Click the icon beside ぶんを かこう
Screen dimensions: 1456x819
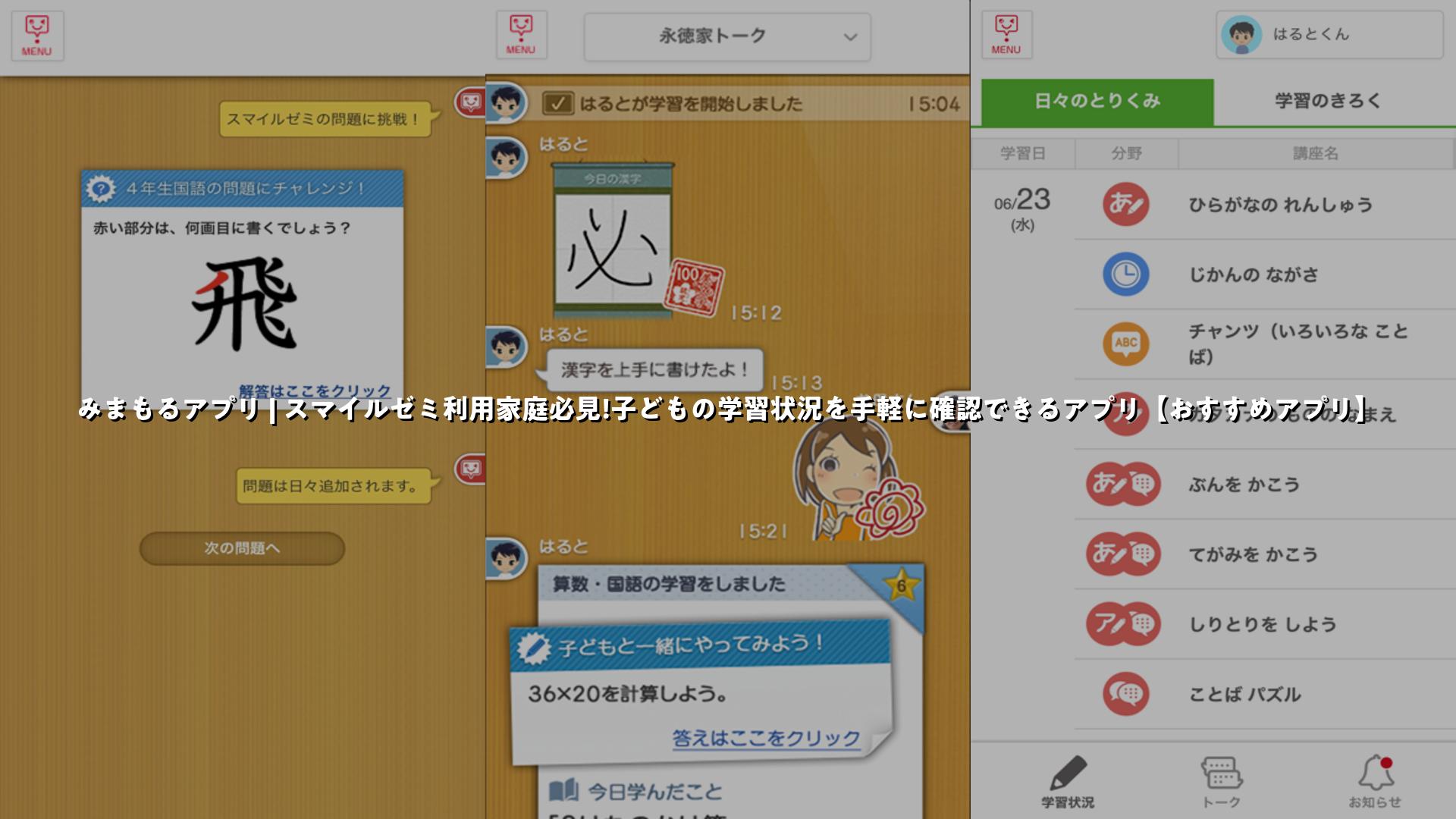tap(1124, 484)
